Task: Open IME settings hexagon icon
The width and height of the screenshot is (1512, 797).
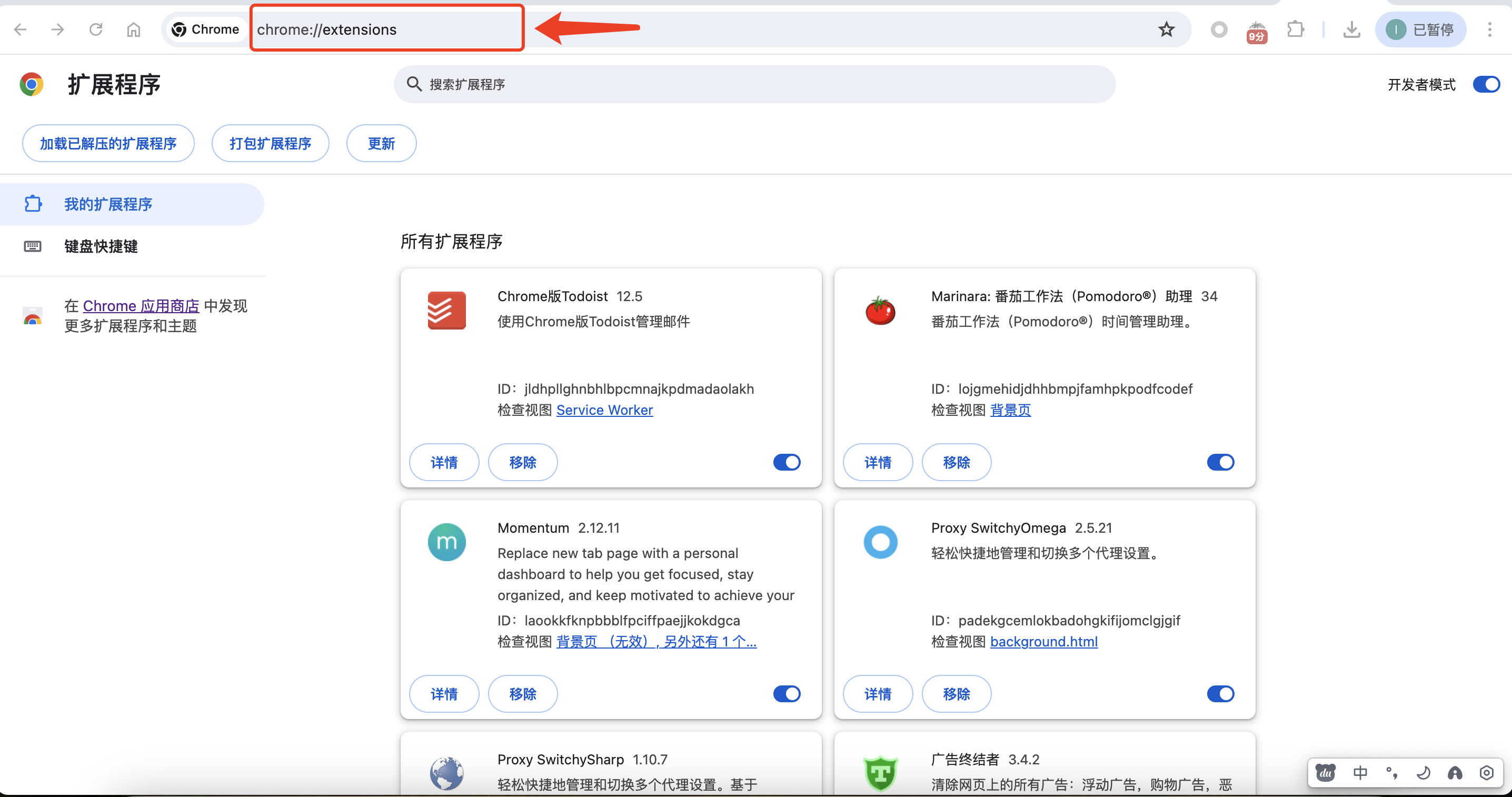Action: coord(1486,772)
